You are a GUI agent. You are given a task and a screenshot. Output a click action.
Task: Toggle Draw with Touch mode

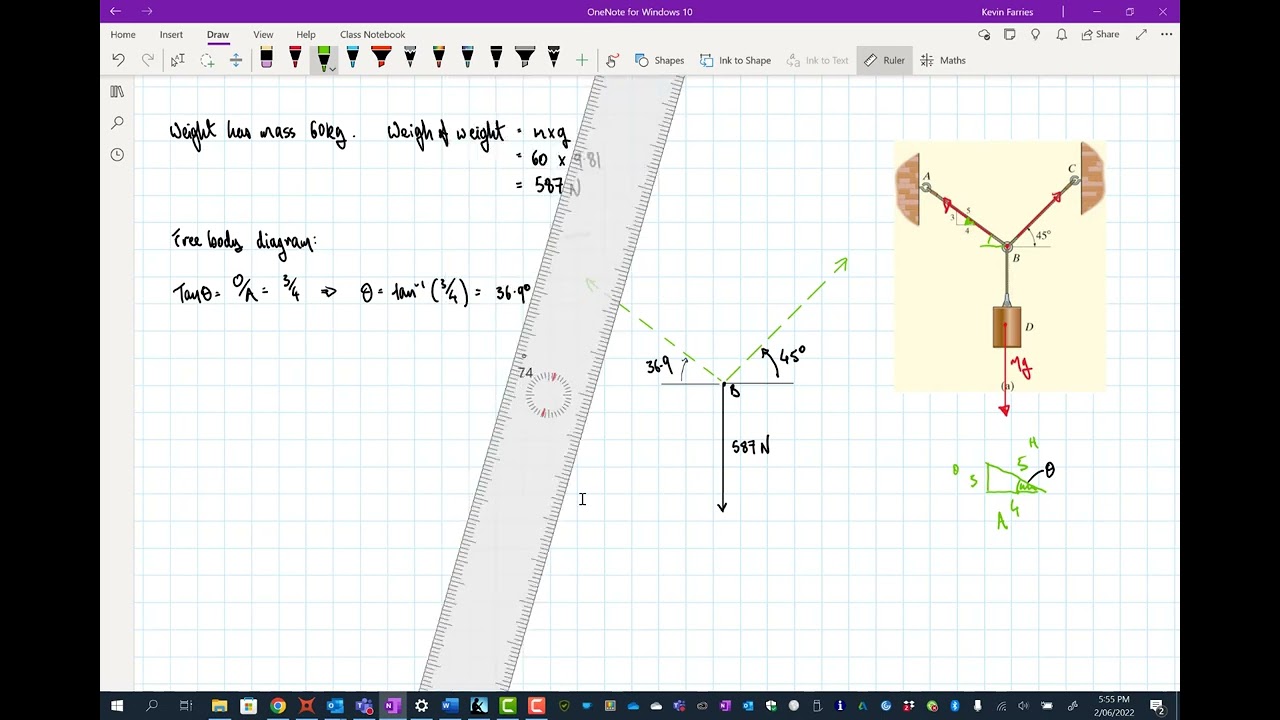[x=612, y=60]
